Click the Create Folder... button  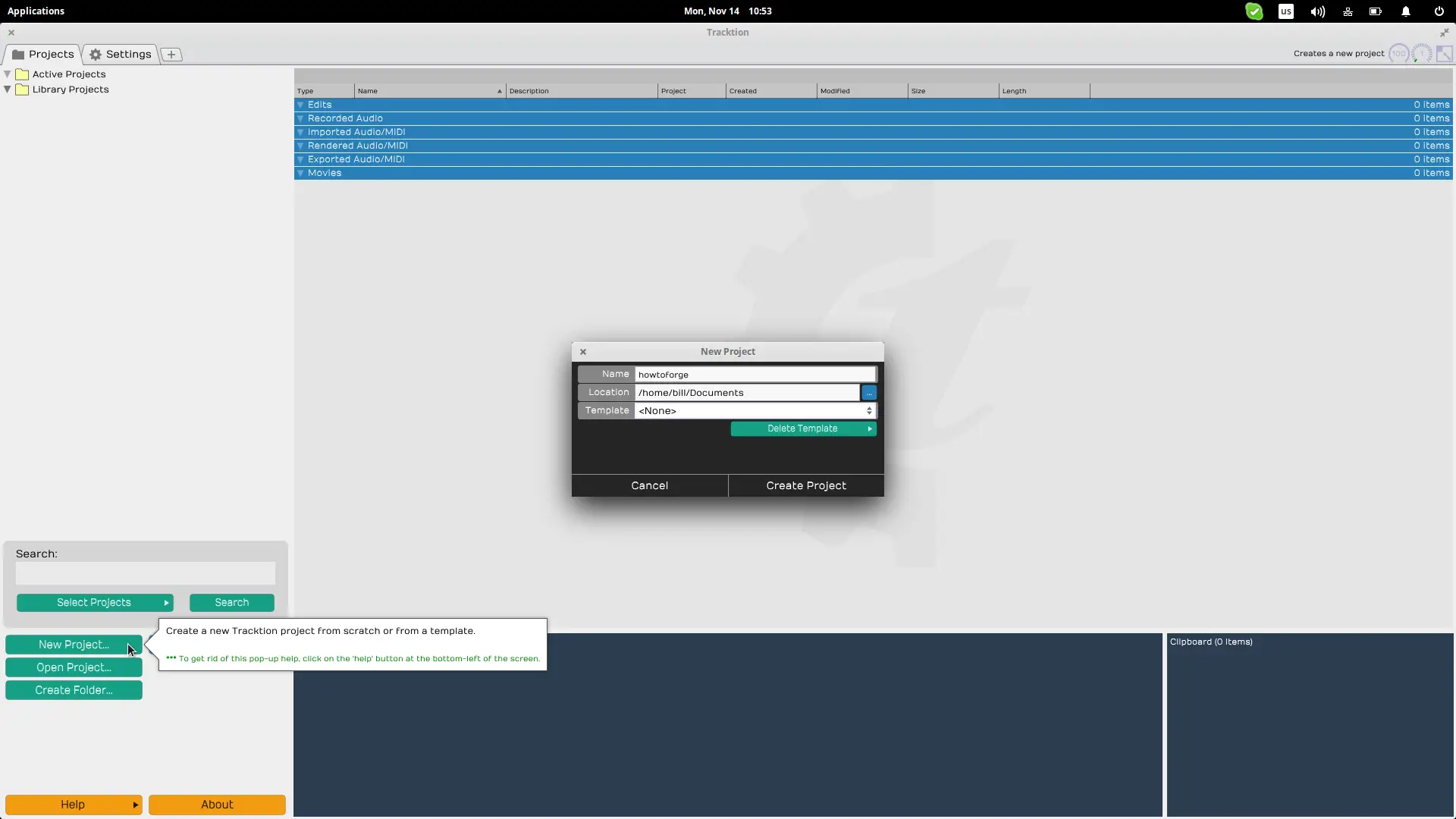[x=74, y=690]
